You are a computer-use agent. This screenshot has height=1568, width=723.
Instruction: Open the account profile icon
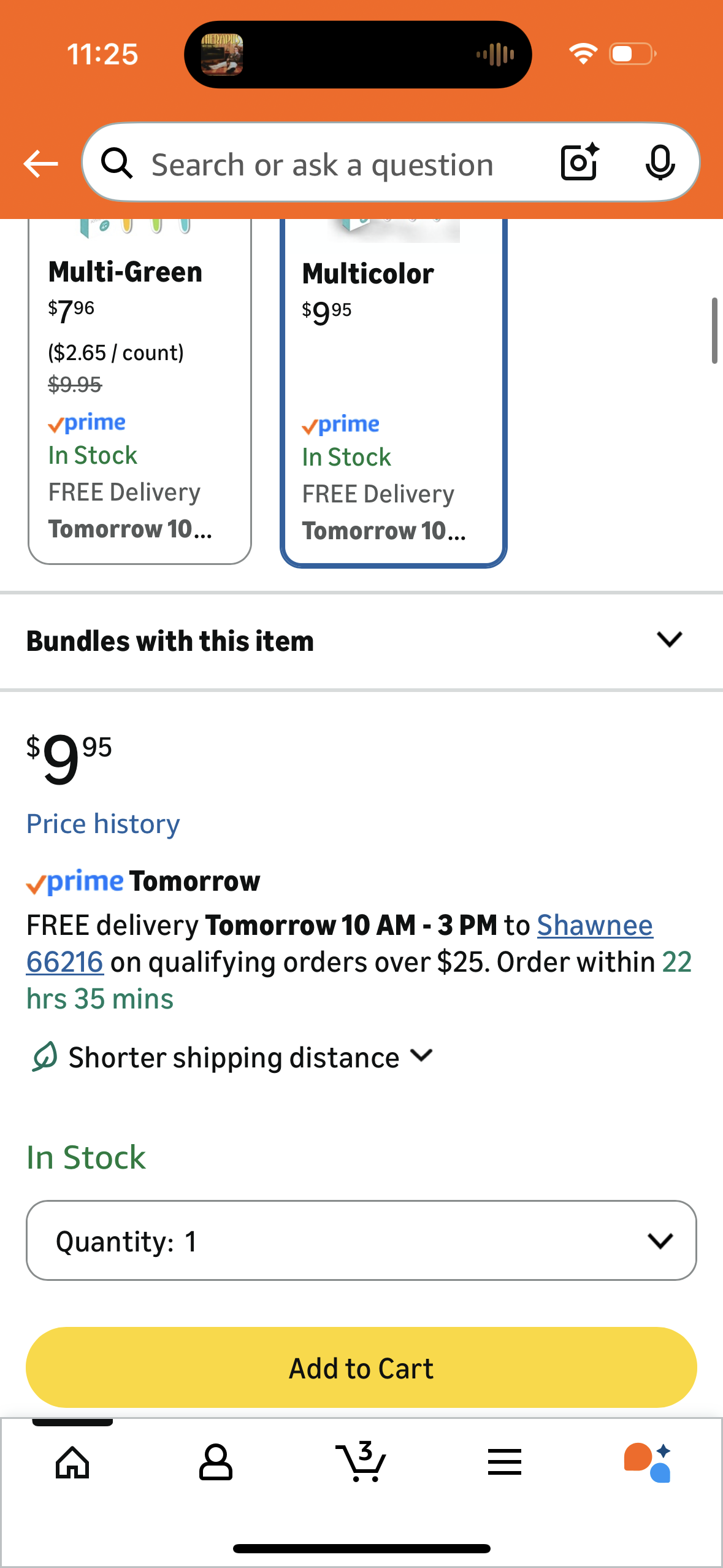[x=216, y=1462]
